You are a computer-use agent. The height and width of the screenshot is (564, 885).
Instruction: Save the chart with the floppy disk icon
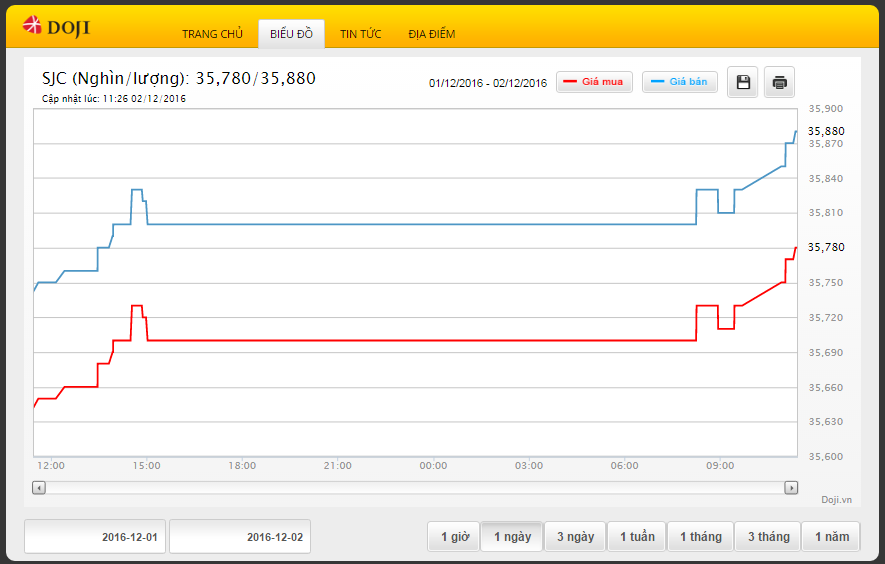743,82
